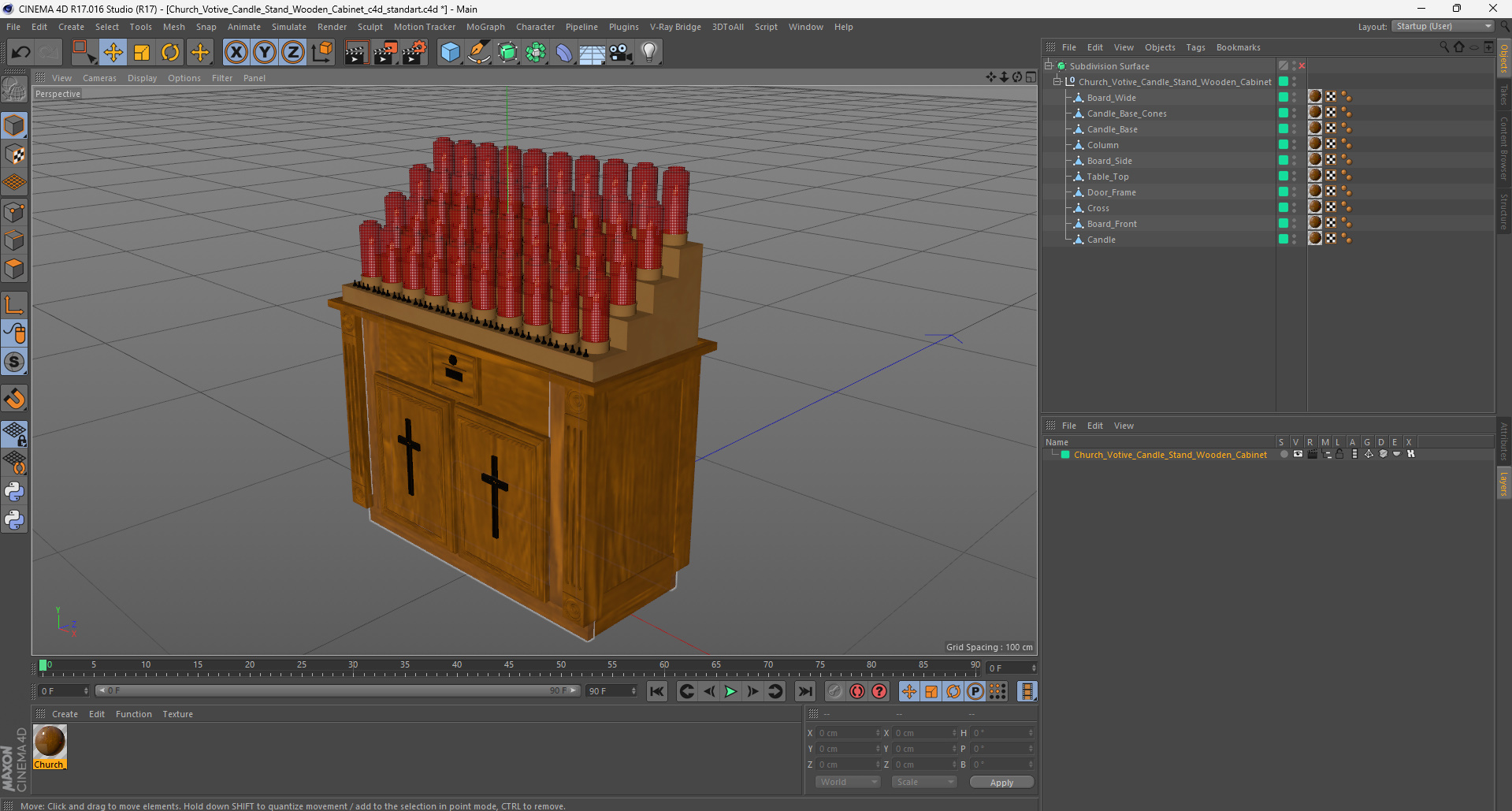Switch to Polygons mode
Image resolution: width=1512 pixels, height=811 pixels.
pyautogui.click(x=14, y=269)
